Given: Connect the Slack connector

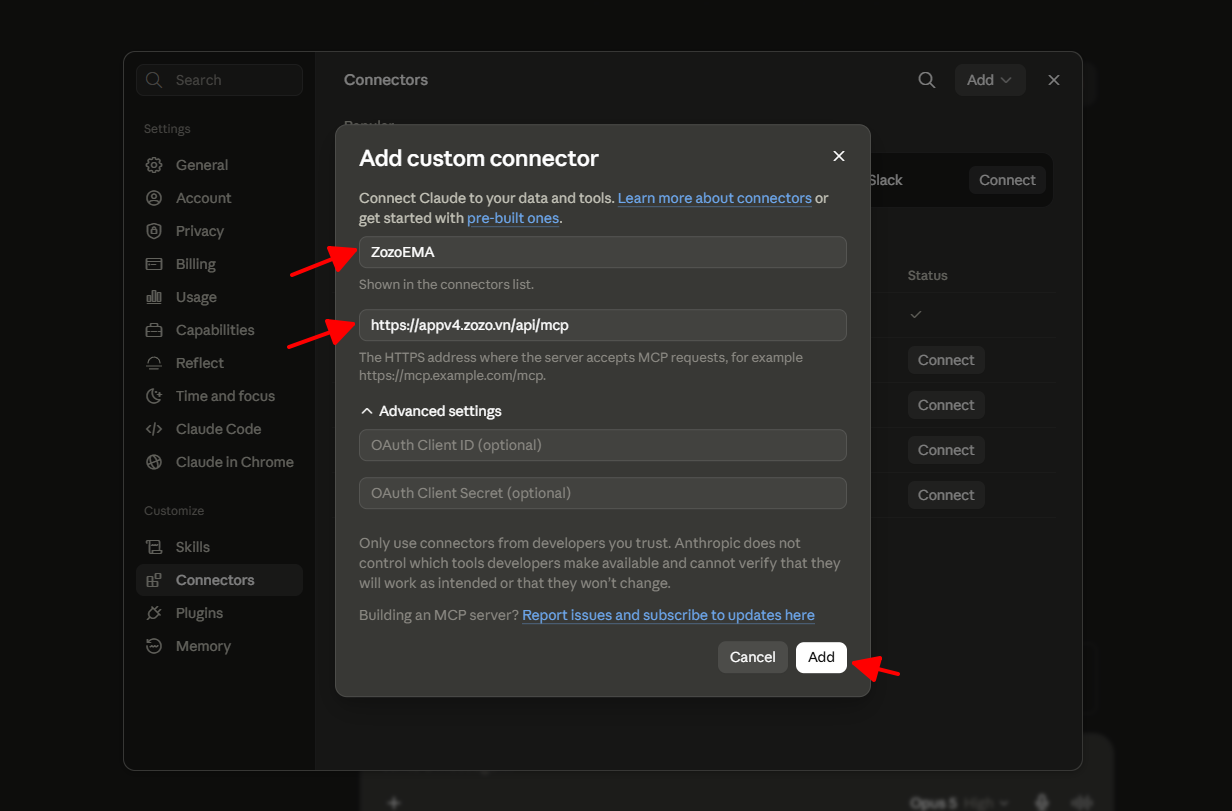Looking at the screenshot, I should coord(1007,180).
